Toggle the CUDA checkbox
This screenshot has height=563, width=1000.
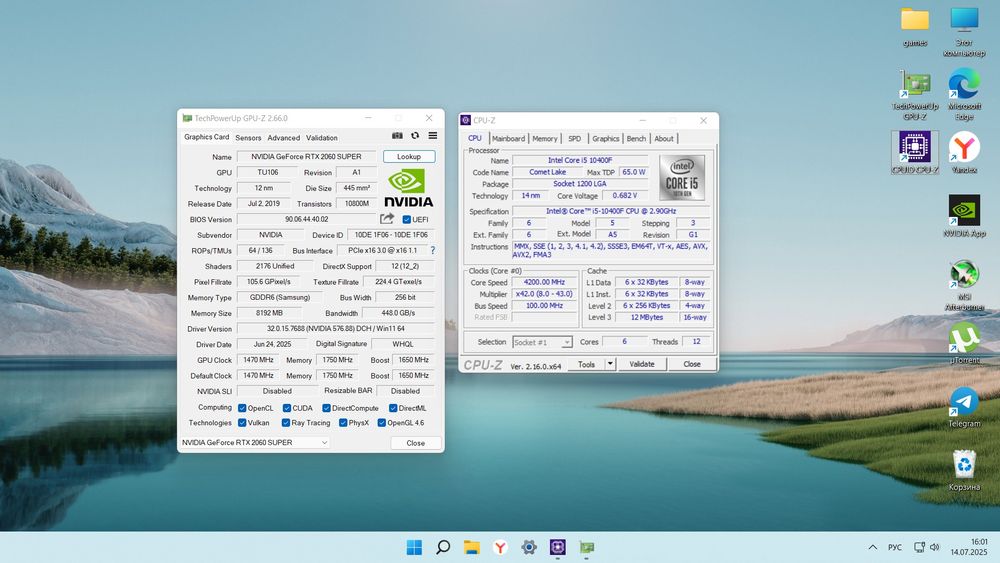coord(286,408)
